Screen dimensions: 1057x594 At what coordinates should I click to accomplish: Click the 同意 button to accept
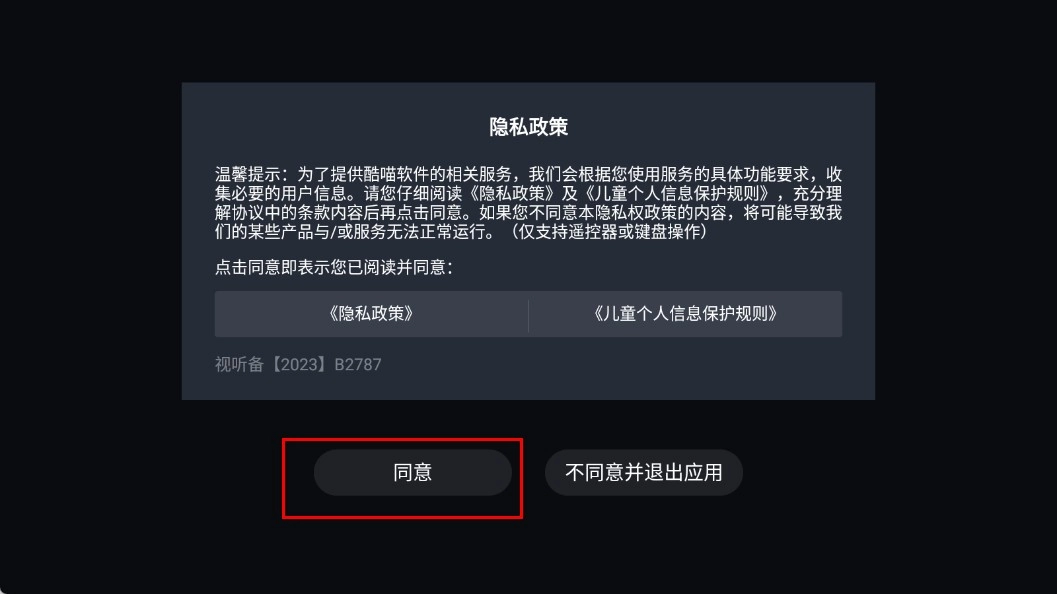pos(412,473)
